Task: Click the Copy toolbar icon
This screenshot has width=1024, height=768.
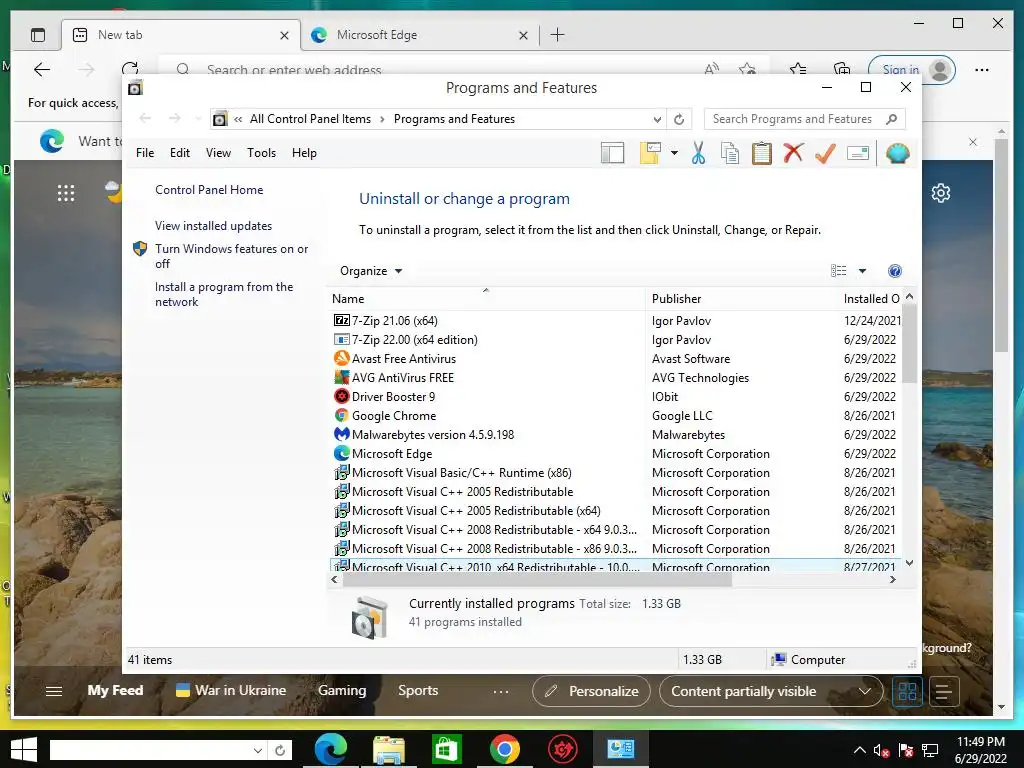Action: point(729,153)
